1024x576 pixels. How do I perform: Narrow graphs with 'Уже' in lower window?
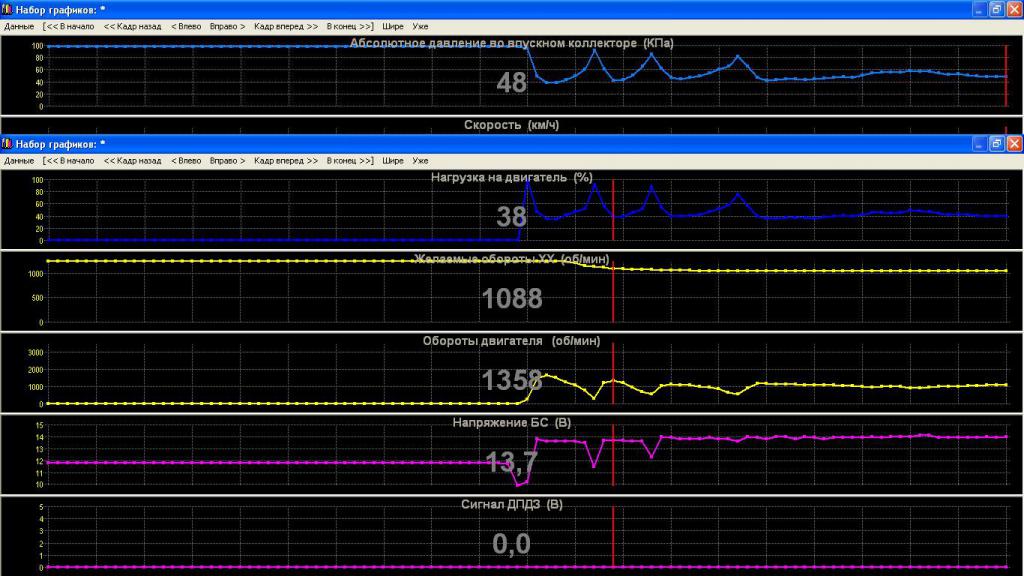click(420, 160)
